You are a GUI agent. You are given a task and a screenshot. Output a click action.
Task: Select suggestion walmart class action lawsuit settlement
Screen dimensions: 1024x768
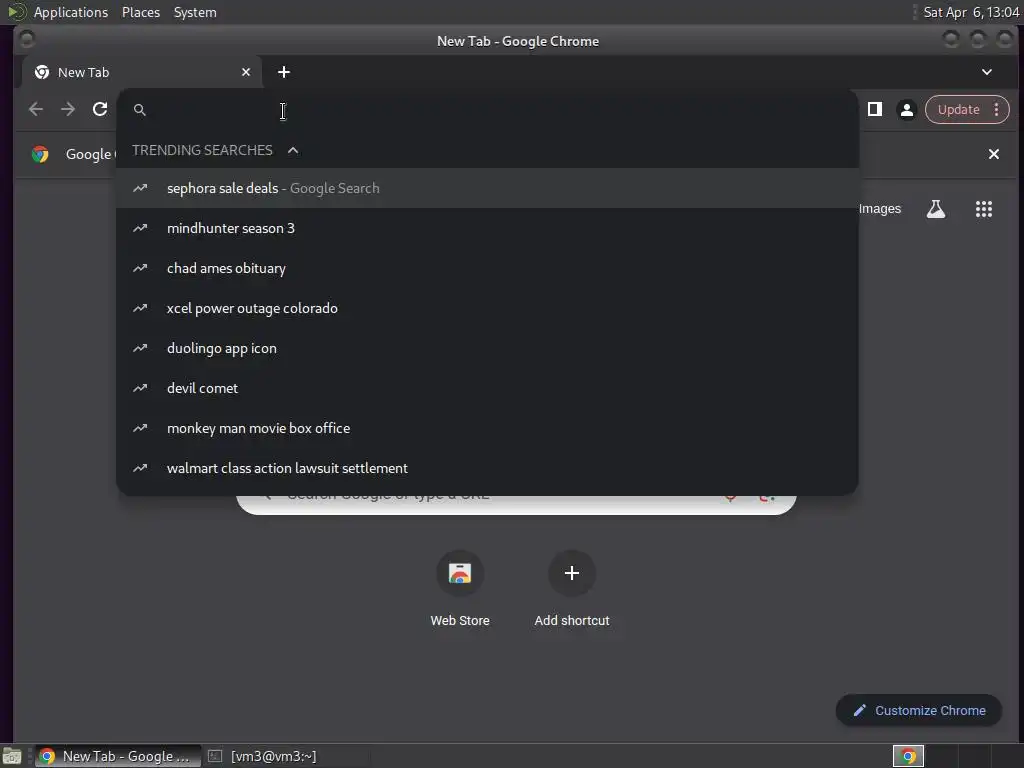[x=487, y=468]
